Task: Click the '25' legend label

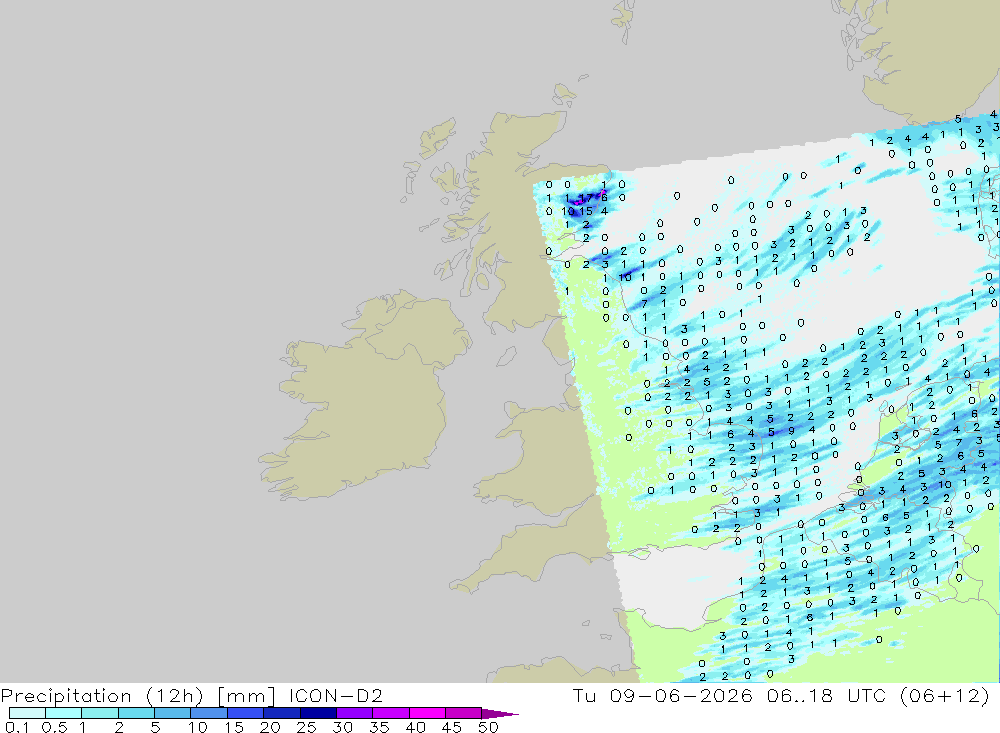Action: (x=306, y=727)
